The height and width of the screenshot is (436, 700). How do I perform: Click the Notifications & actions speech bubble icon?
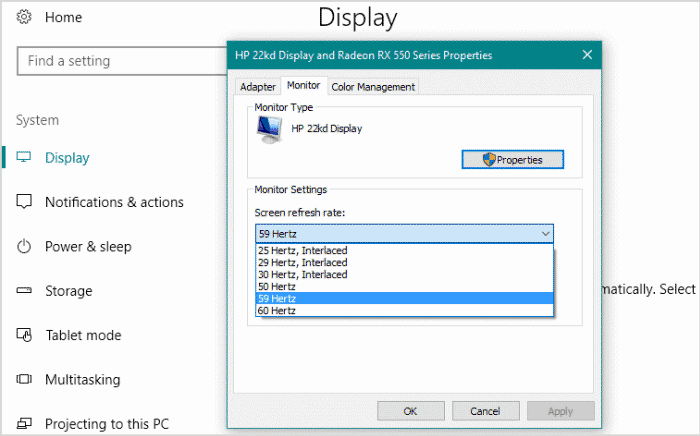pos(24,202)
